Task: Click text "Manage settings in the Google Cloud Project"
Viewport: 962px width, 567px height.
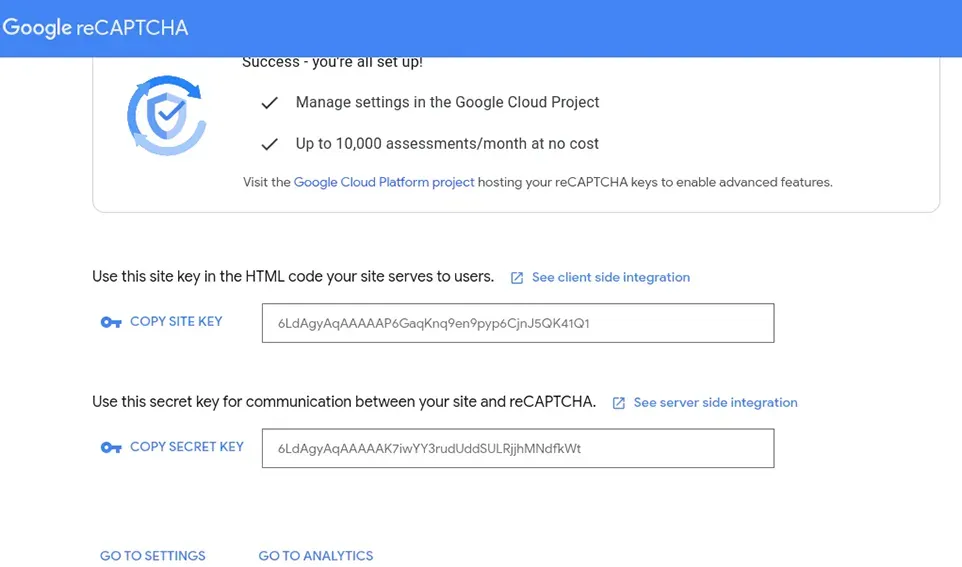Action: (447, 102)
